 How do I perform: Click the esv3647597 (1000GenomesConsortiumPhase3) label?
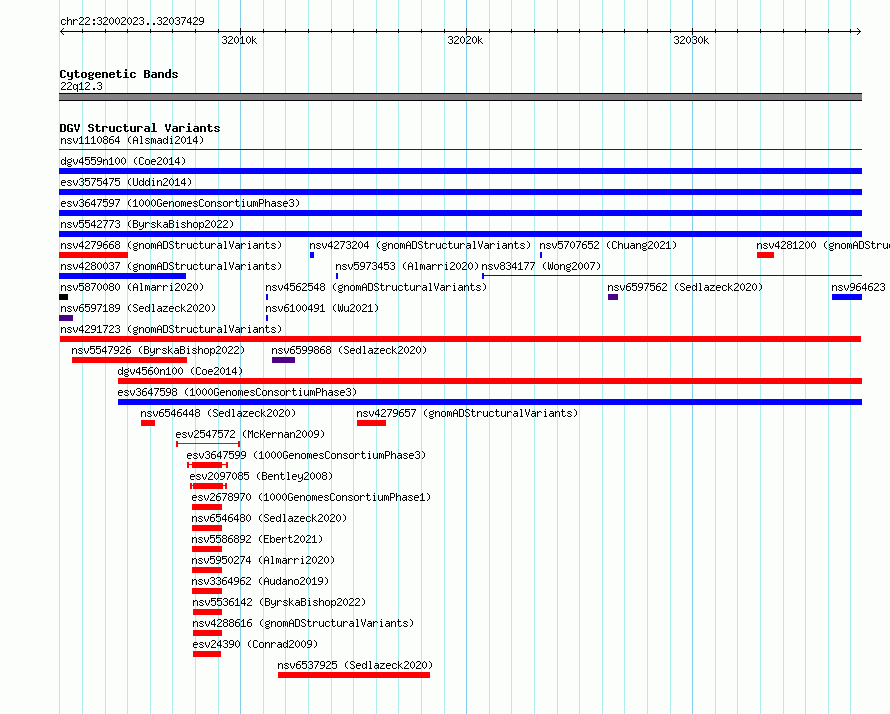pyautogui.click(x=180, y=203)
